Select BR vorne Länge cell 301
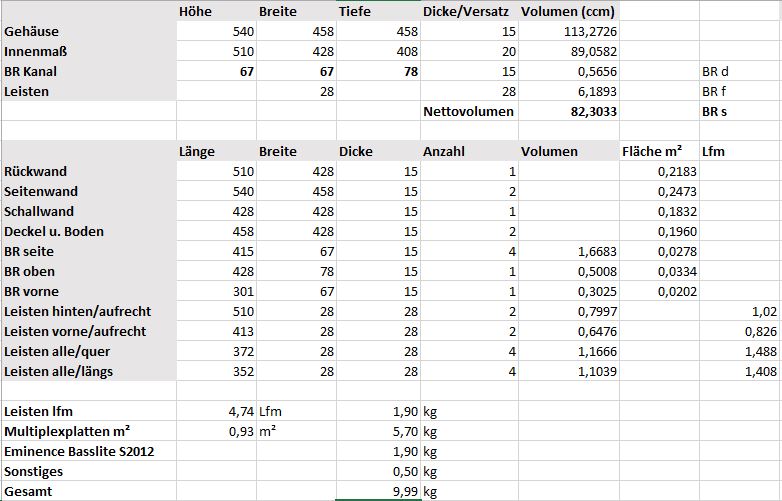The width and height of the screenshot is (782, 501). (216, 291)
